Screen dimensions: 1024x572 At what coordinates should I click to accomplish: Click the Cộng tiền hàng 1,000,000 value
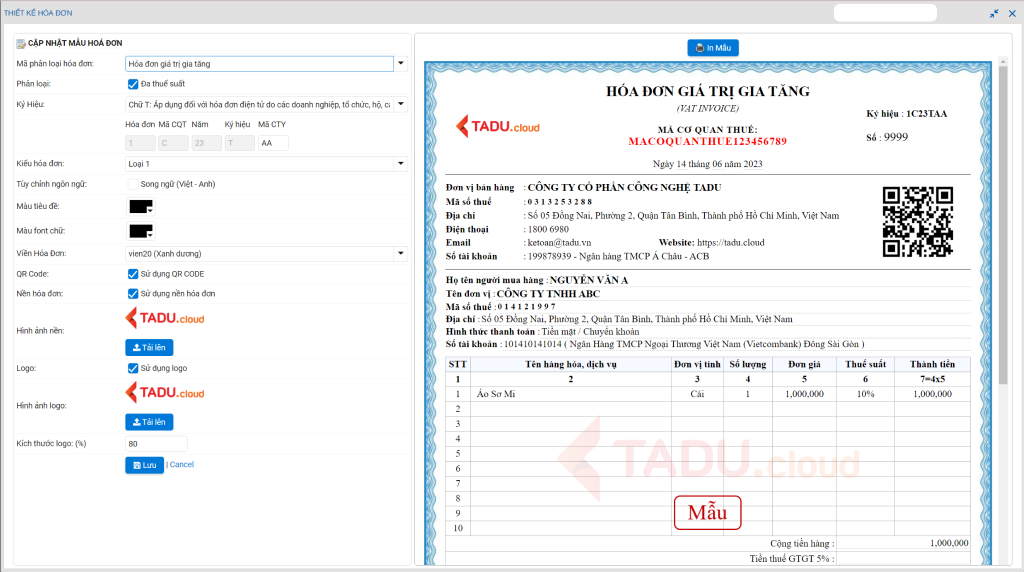point(949,543)
